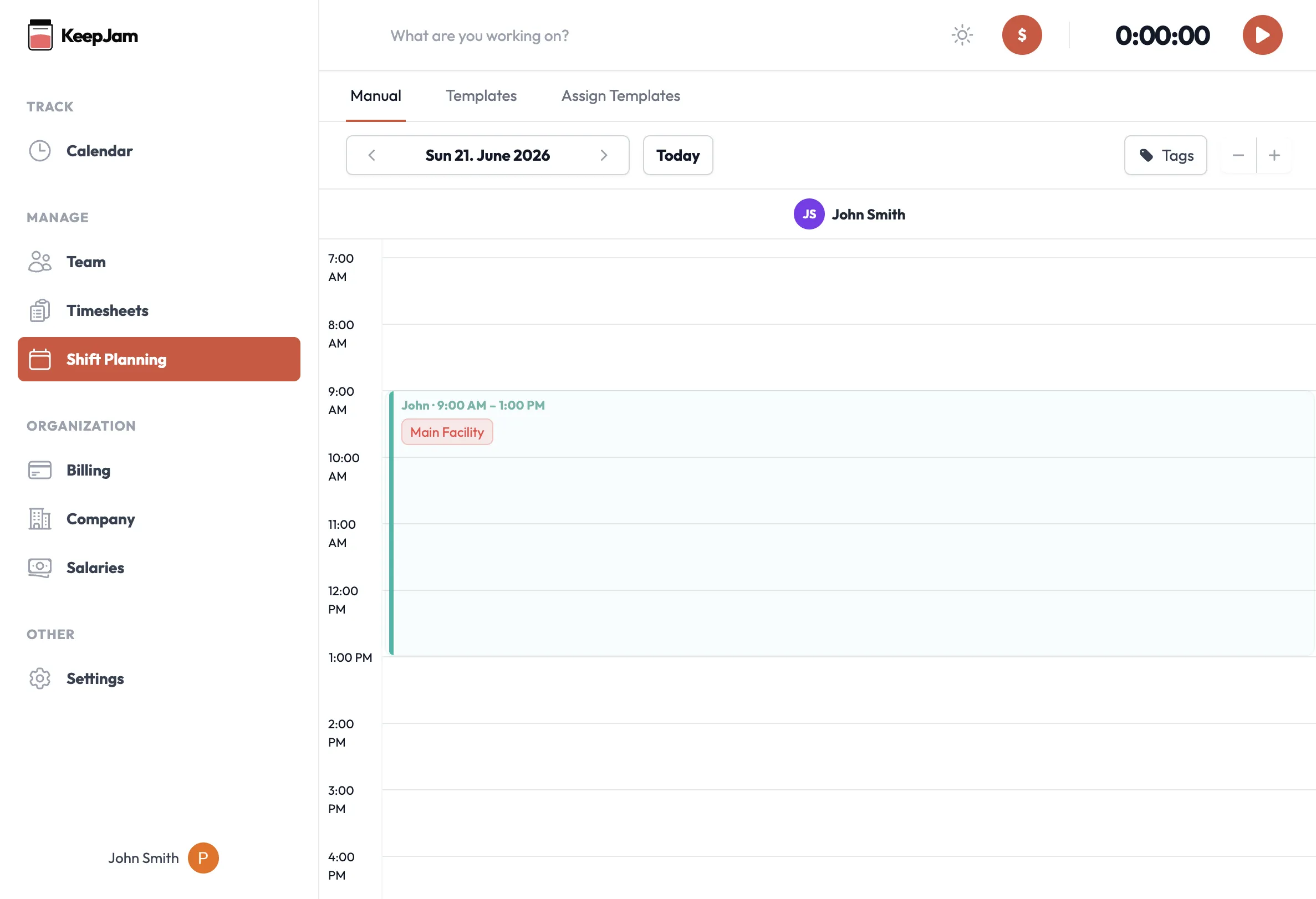Zoom out with the minus button

point(1238,155)
